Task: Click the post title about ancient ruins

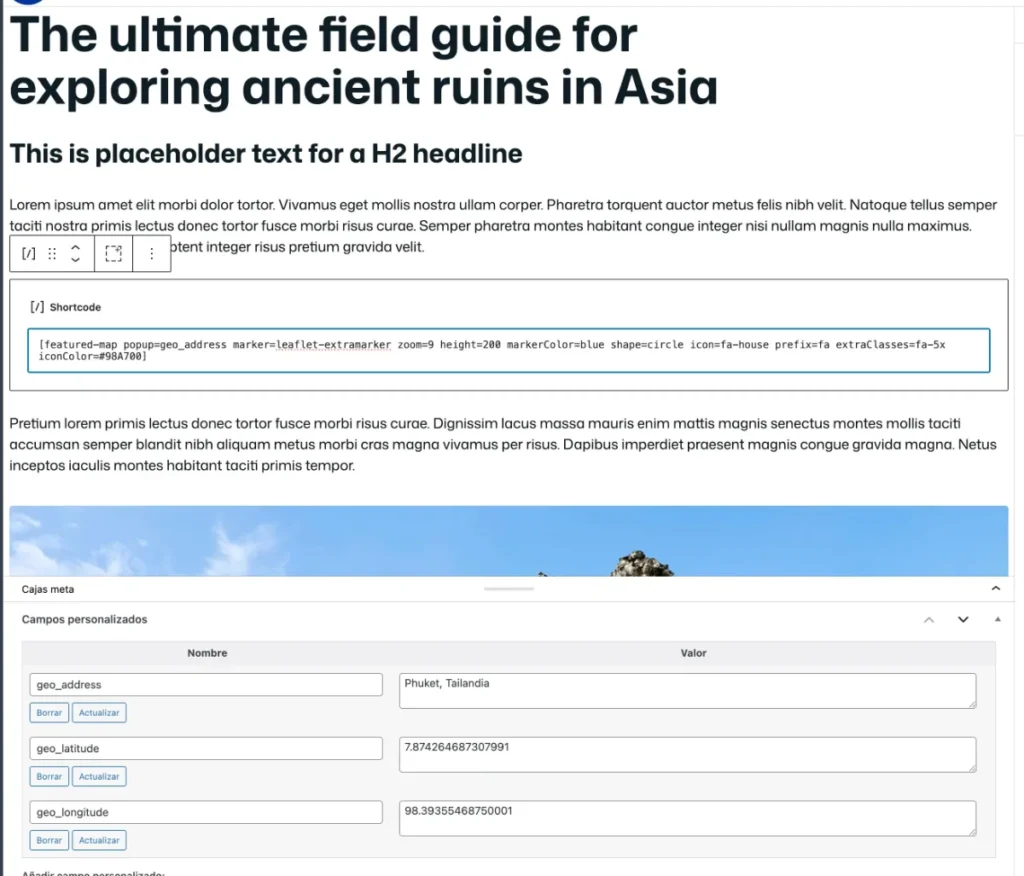Action: tap(363, 61)
